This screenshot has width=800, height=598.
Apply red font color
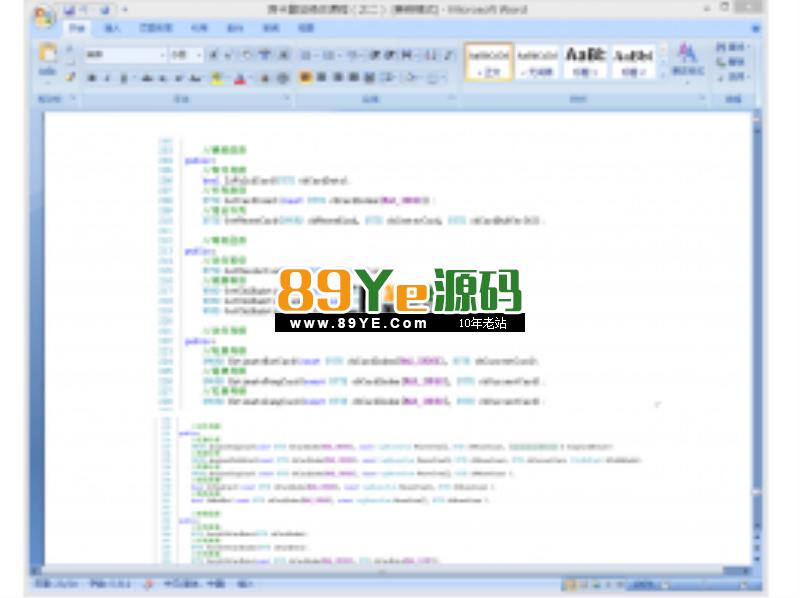pyautogui.click(x=241, y=78)
